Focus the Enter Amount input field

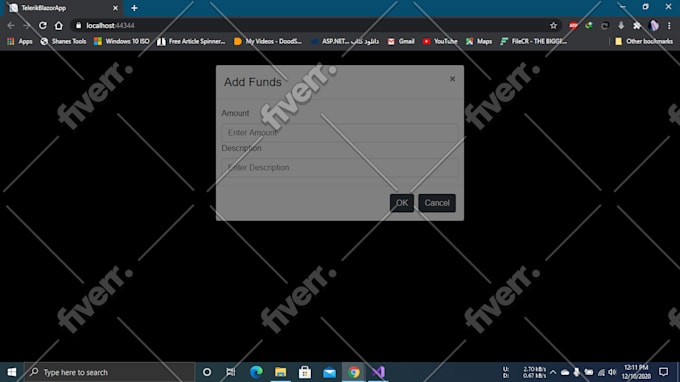pyautogui.click(x=340, y=133)
